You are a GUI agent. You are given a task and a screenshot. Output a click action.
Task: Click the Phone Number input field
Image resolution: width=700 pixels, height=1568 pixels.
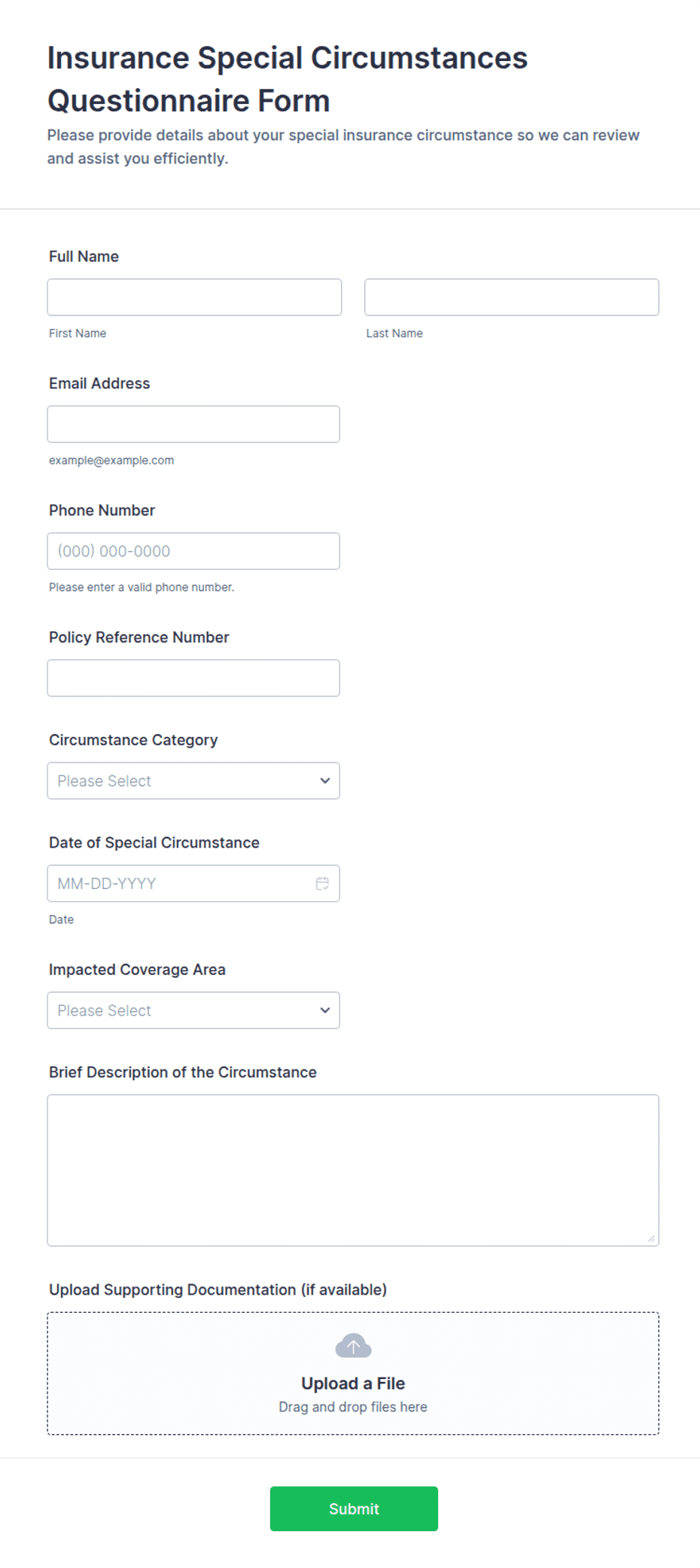[193, 551]
